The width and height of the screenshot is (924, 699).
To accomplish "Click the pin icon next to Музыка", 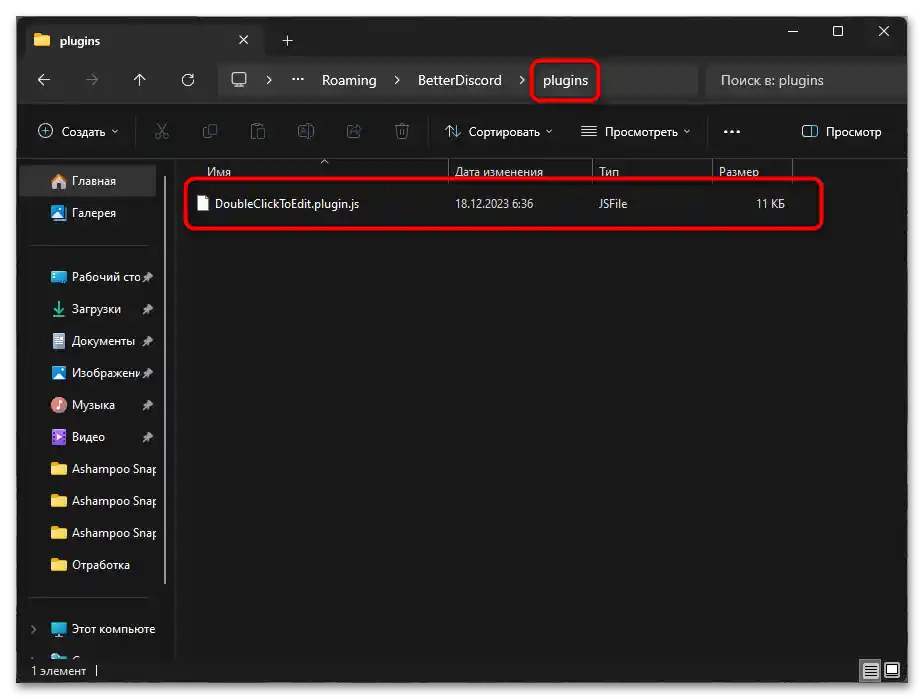I will tap(147, 405).
